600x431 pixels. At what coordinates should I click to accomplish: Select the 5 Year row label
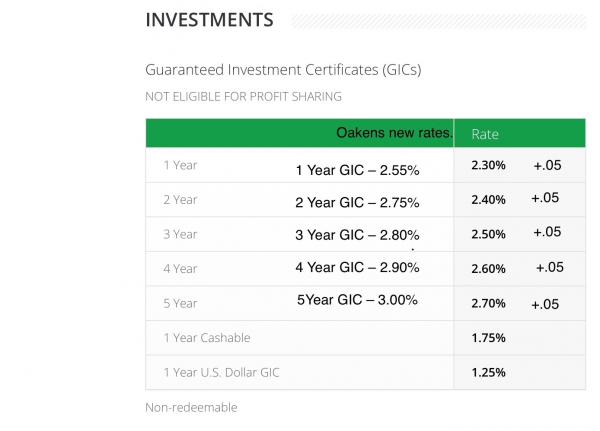point(181,303)
